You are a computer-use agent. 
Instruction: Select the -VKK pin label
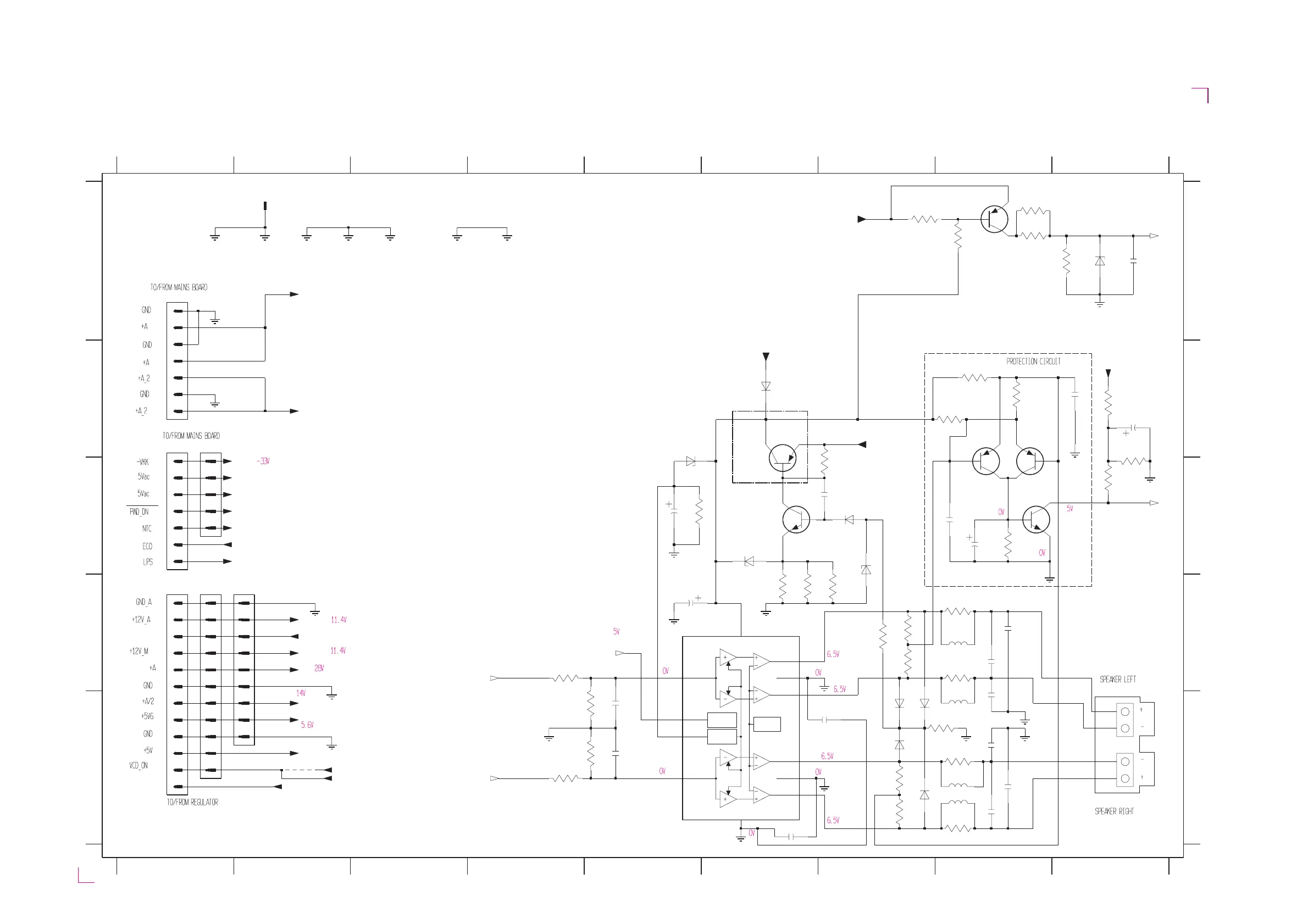coord(142,461)
